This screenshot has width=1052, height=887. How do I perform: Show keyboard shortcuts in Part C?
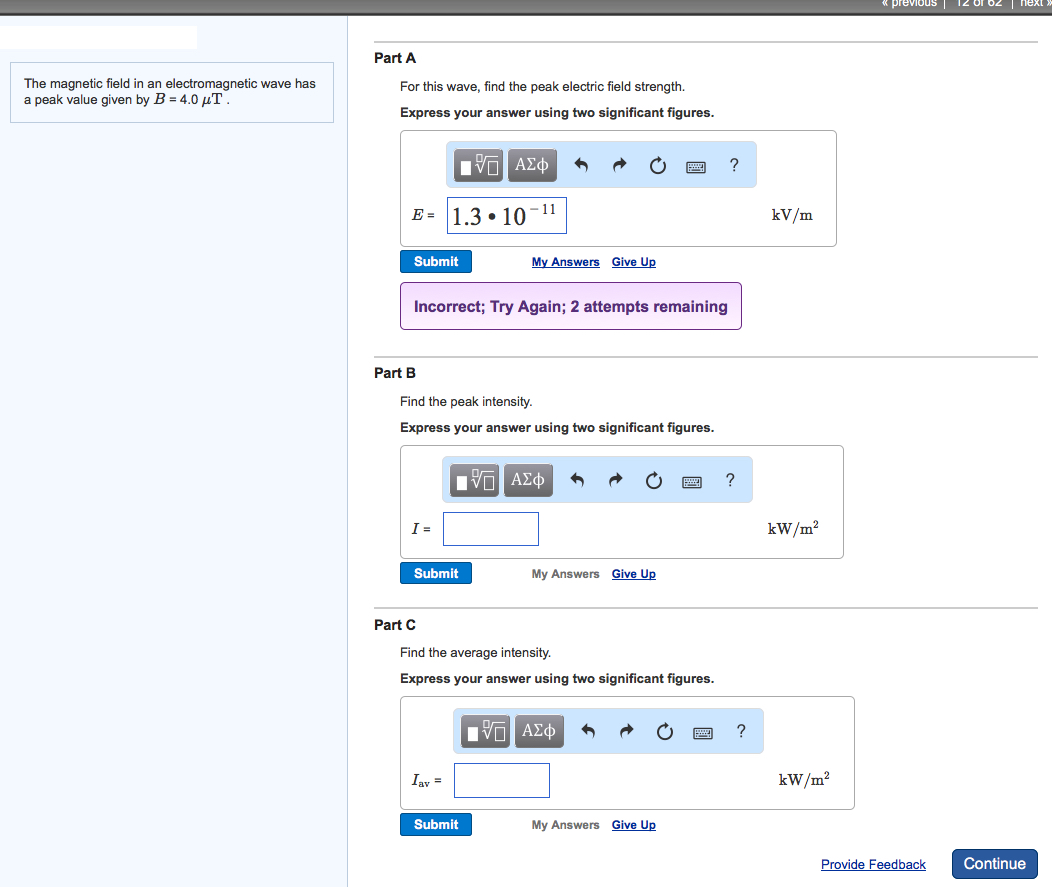coord(703,733)
